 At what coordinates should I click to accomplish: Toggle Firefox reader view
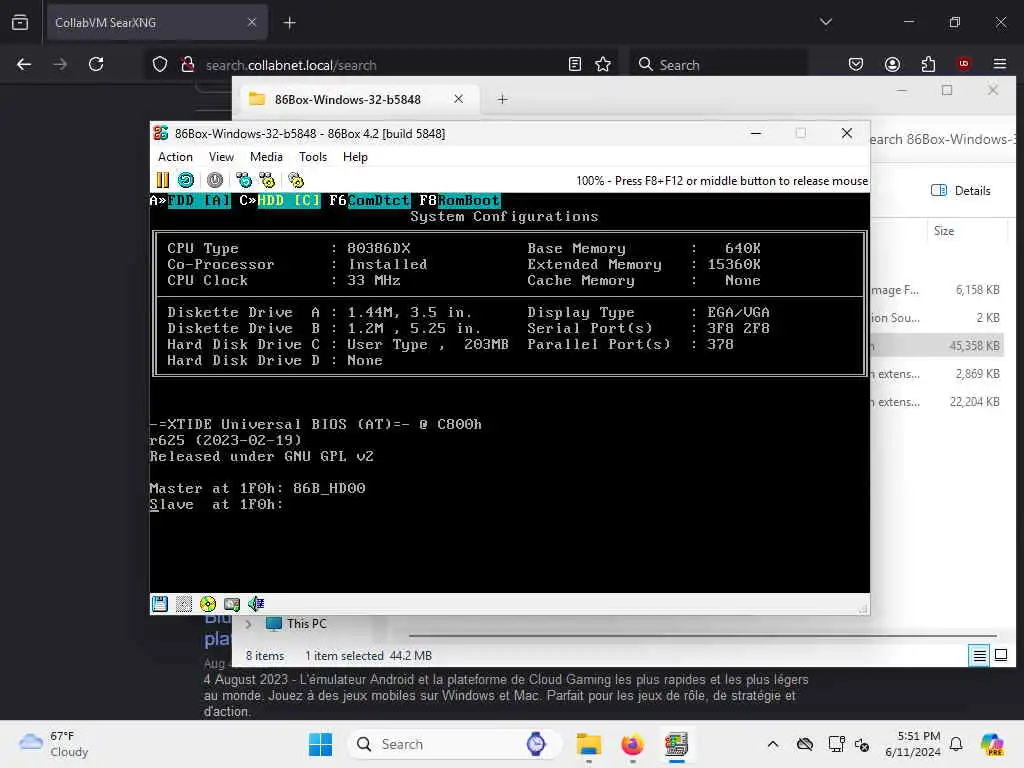[x=575, y=64]
